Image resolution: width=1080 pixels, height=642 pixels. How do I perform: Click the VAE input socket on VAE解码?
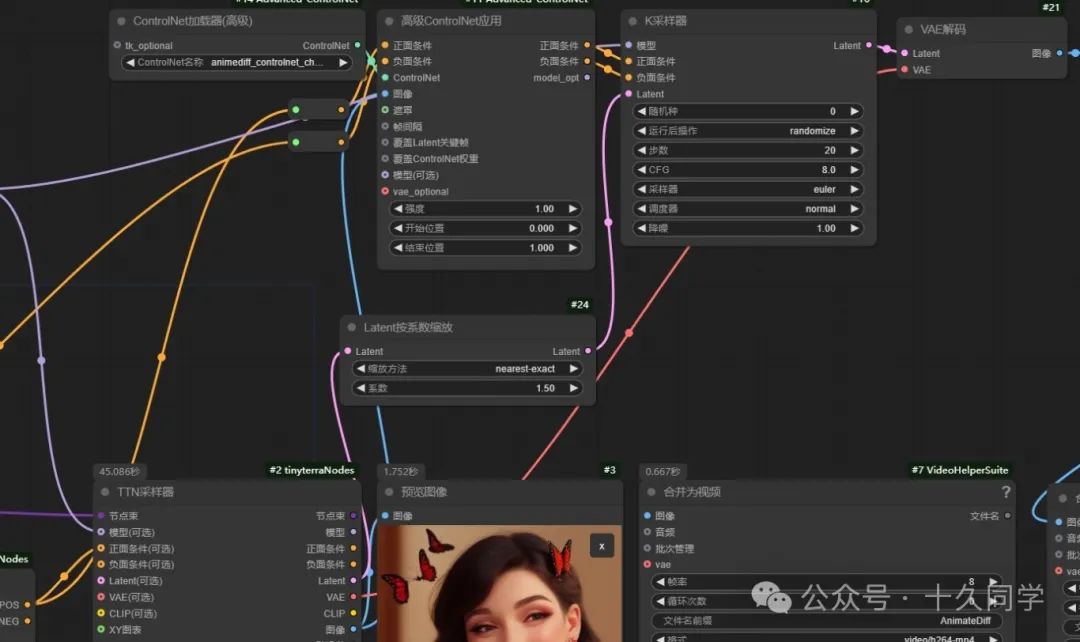point(904,70)
